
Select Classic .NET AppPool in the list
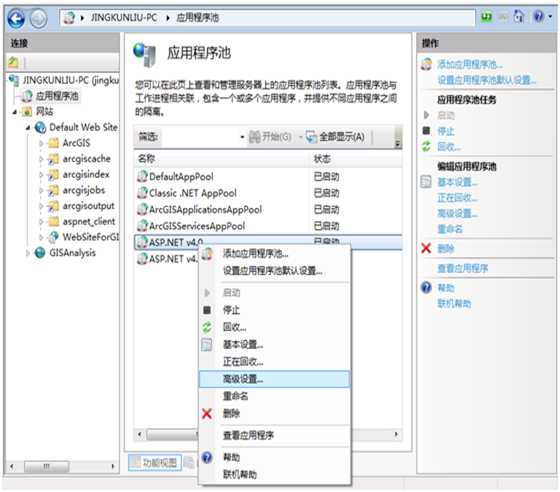click(x=268, y=193)
